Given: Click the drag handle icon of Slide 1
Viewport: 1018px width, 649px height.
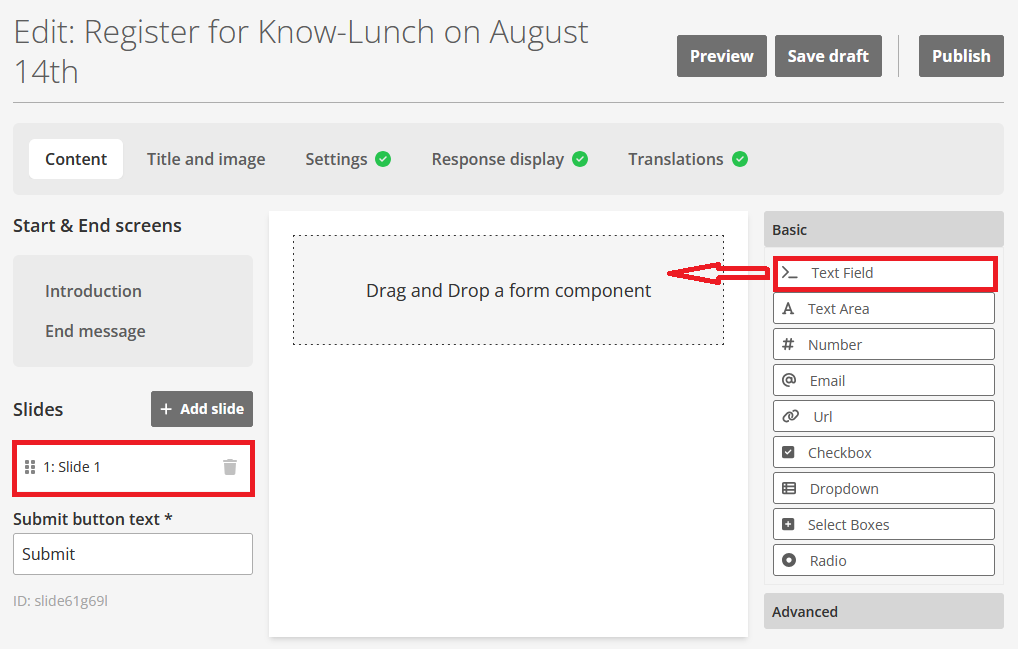Looking at the screenshot, I should pyautogui.click(x=30, y=467).
